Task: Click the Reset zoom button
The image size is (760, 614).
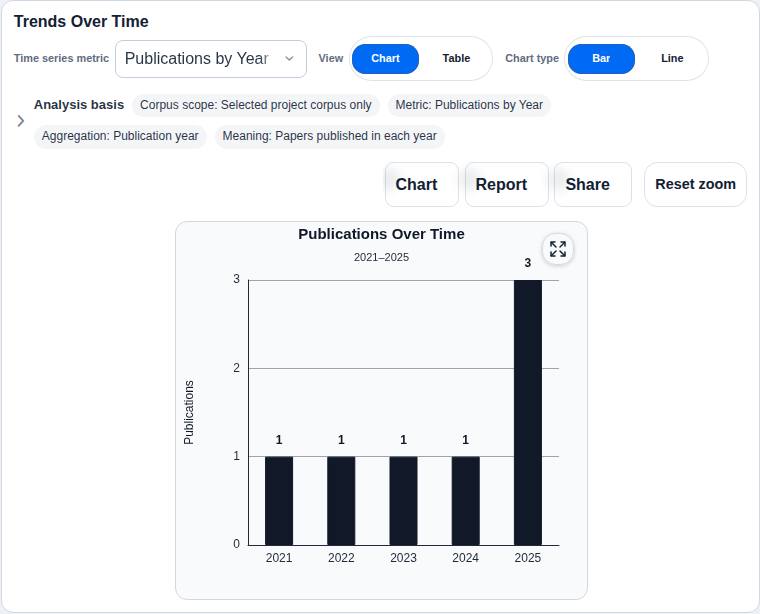Action: click(695, 185)
